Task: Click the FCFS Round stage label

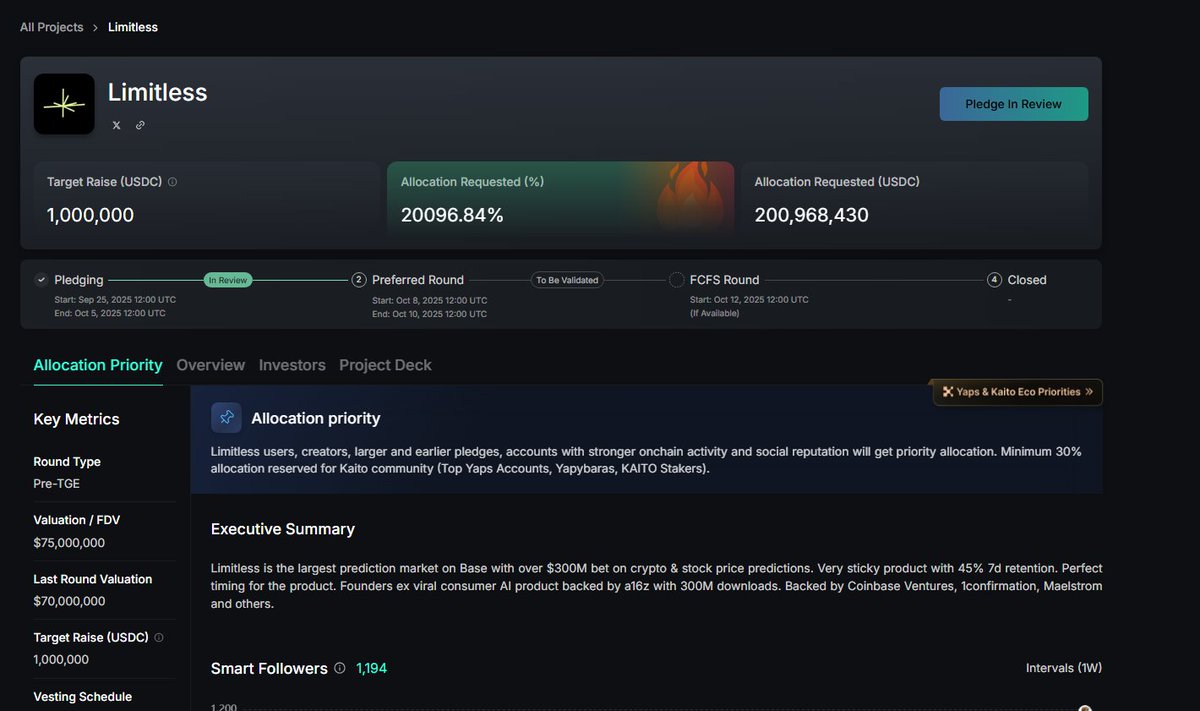Action: click(724, 280)
